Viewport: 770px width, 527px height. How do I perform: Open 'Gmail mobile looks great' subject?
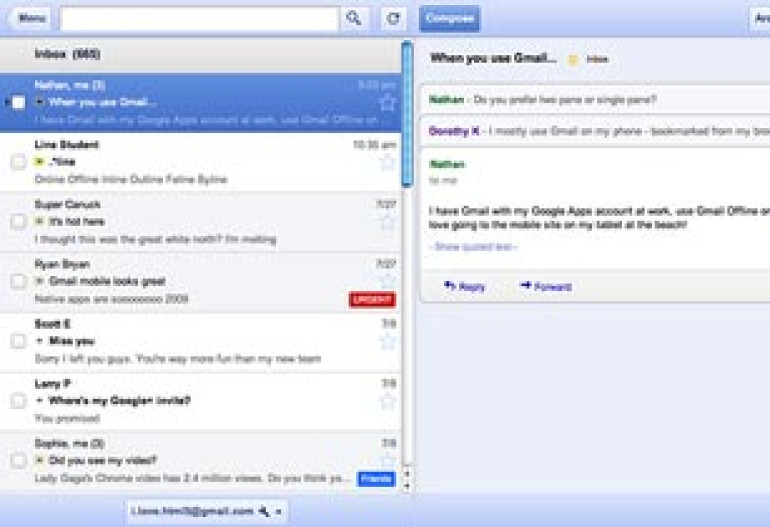107,281
